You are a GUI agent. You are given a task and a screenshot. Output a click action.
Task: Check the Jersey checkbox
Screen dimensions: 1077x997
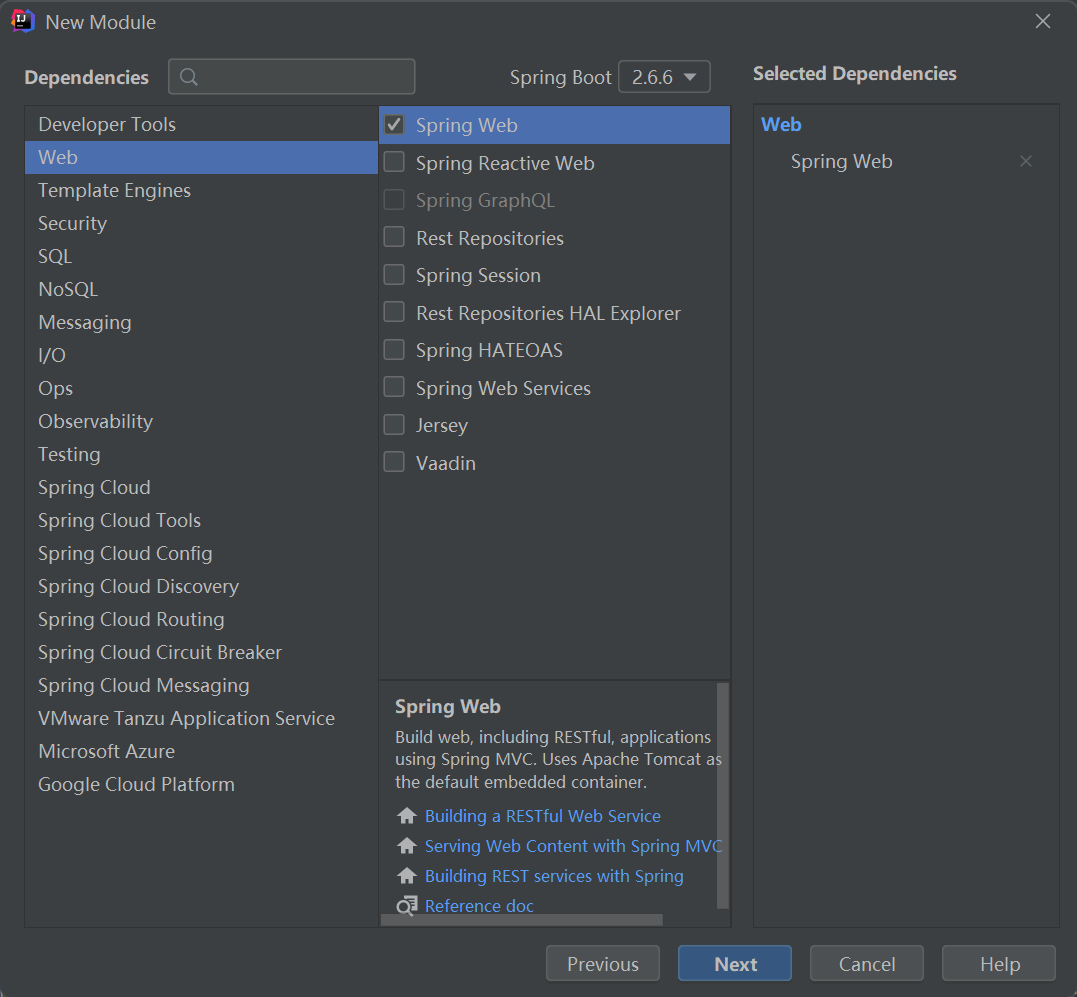pos(394,425)
